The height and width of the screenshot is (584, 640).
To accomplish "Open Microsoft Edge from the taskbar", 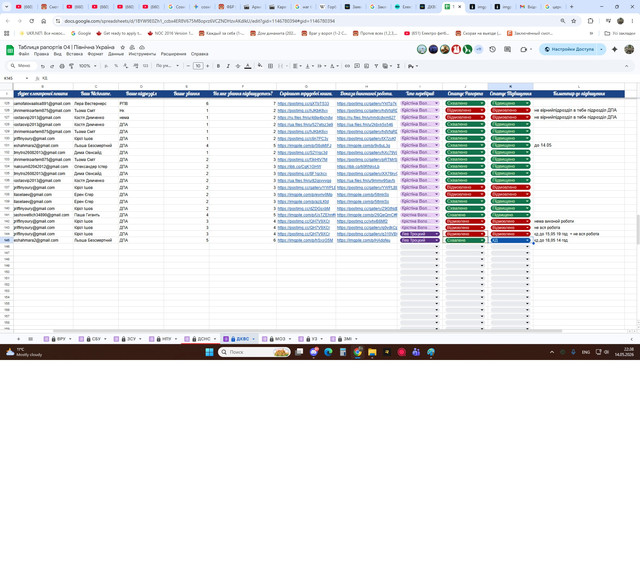I will [328, 352].
